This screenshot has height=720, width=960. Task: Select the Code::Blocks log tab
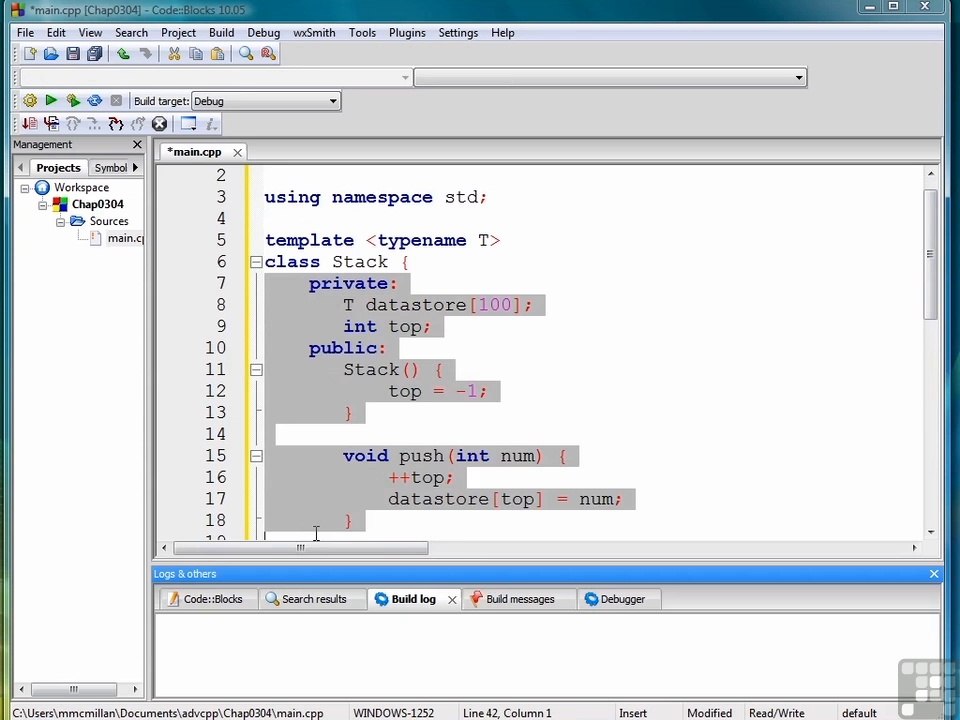pyautogui.click(x=207, y=599)
